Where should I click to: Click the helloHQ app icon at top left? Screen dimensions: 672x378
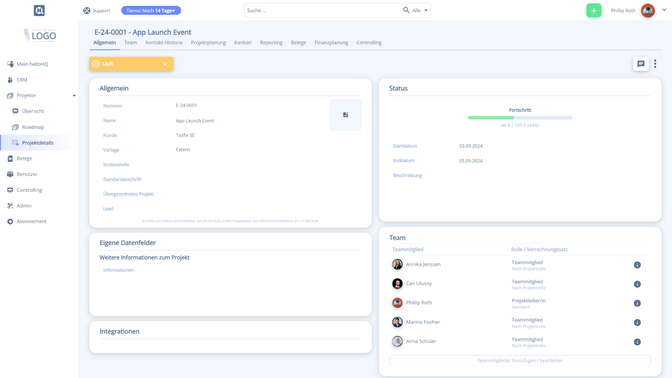[39, 10]
